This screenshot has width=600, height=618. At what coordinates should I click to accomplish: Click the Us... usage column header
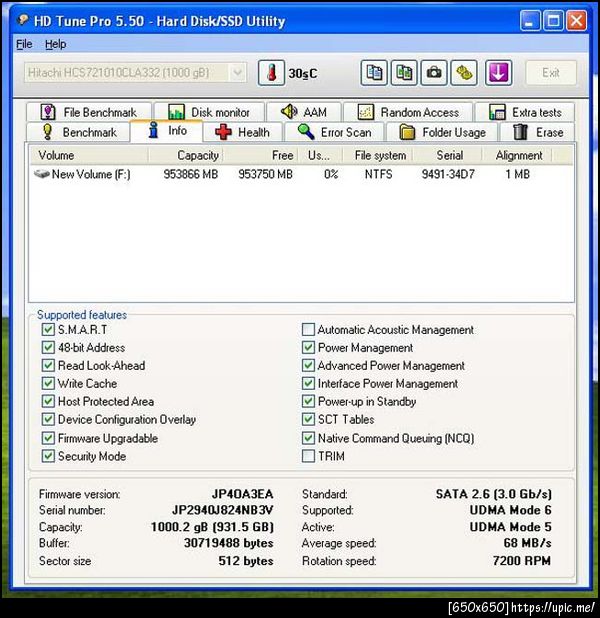pos(320,155)
